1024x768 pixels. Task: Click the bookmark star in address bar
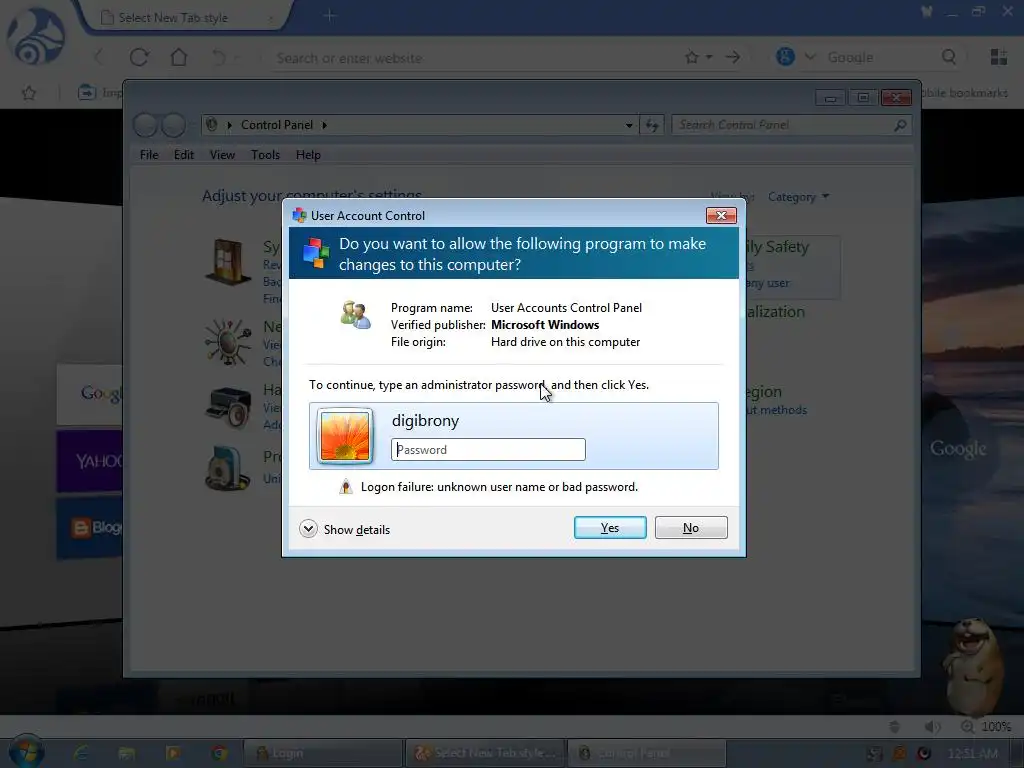click(x=692, y=57)
